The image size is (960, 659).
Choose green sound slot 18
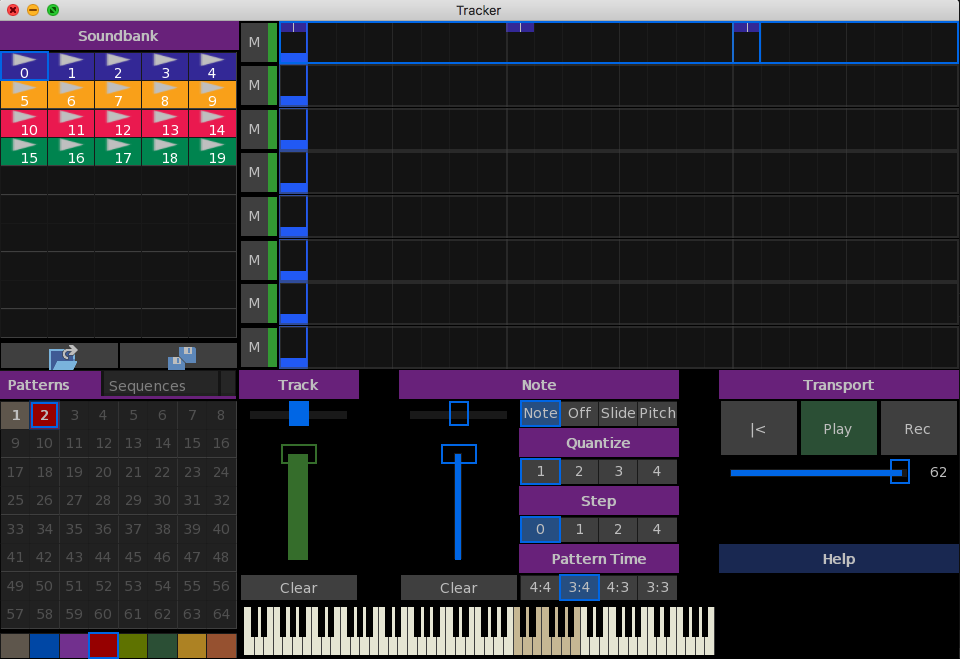pos(166,151)
